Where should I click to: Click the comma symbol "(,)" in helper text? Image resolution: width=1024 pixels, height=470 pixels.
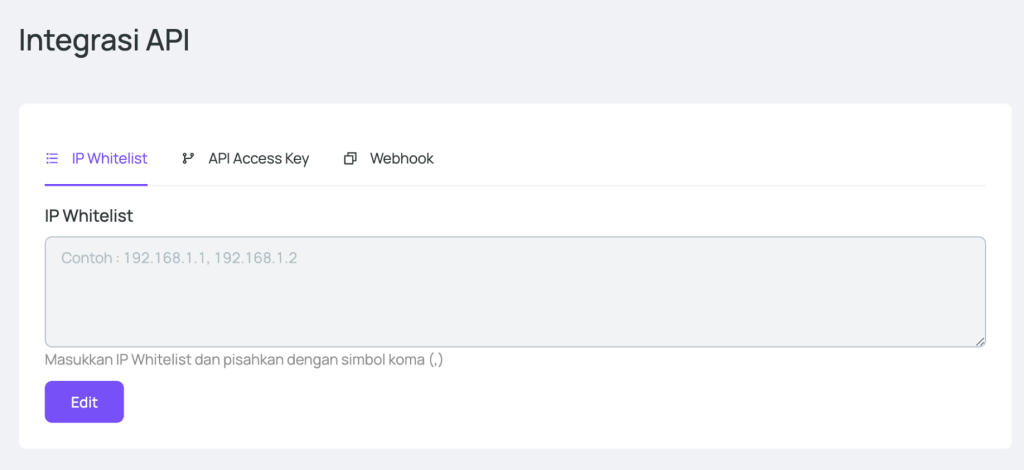click(435, 360)
